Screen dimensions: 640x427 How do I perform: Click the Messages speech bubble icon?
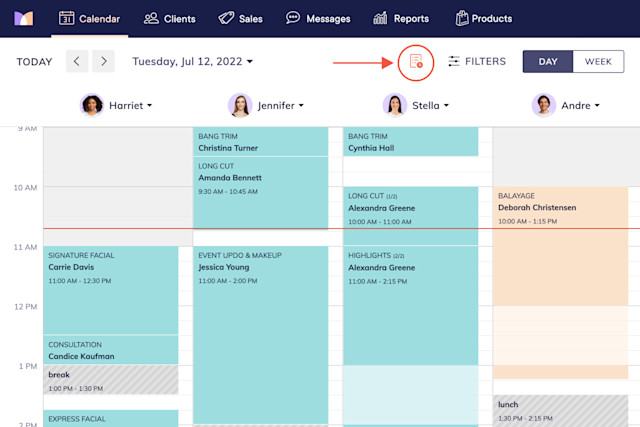coord(293,18)
